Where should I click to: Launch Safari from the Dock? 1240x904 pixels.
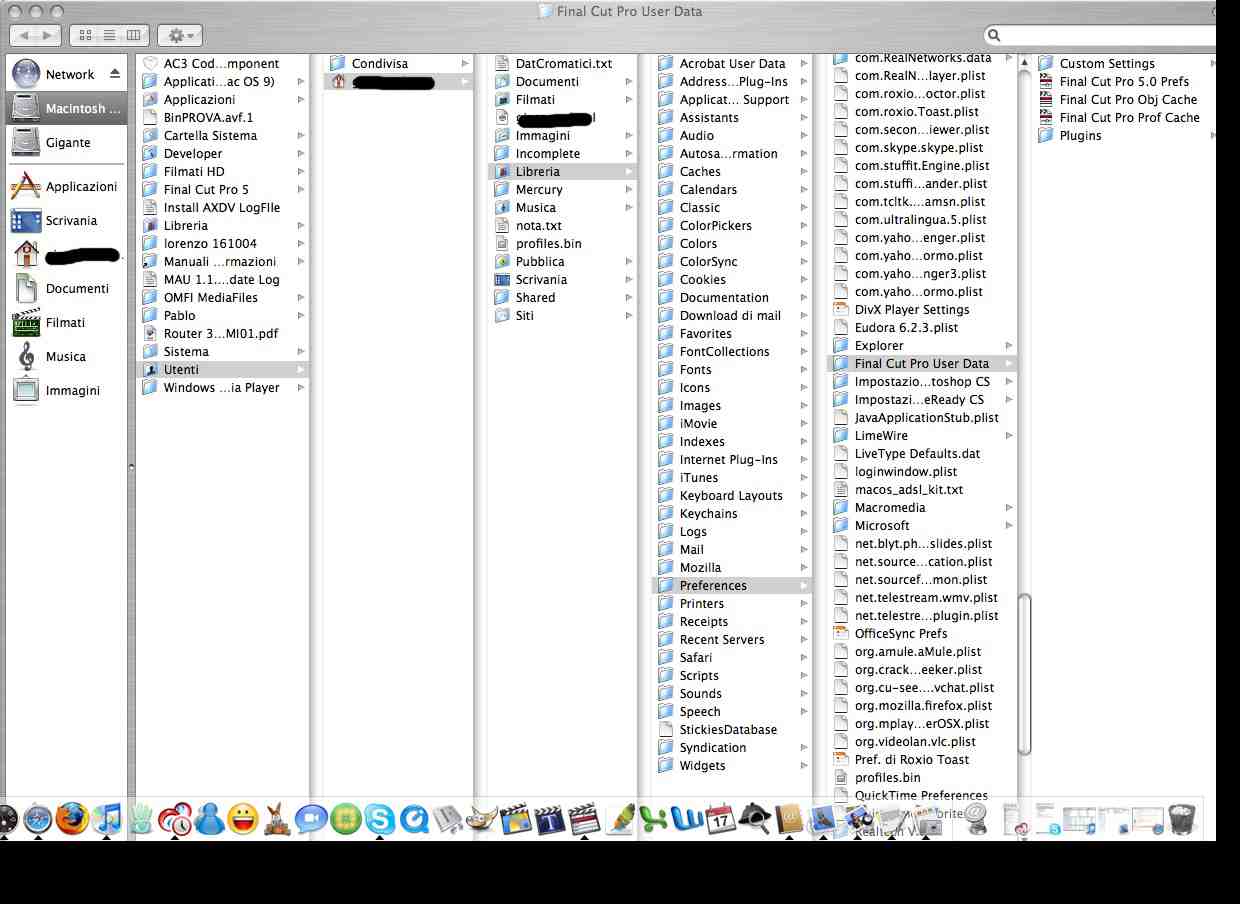click(38, 819)
